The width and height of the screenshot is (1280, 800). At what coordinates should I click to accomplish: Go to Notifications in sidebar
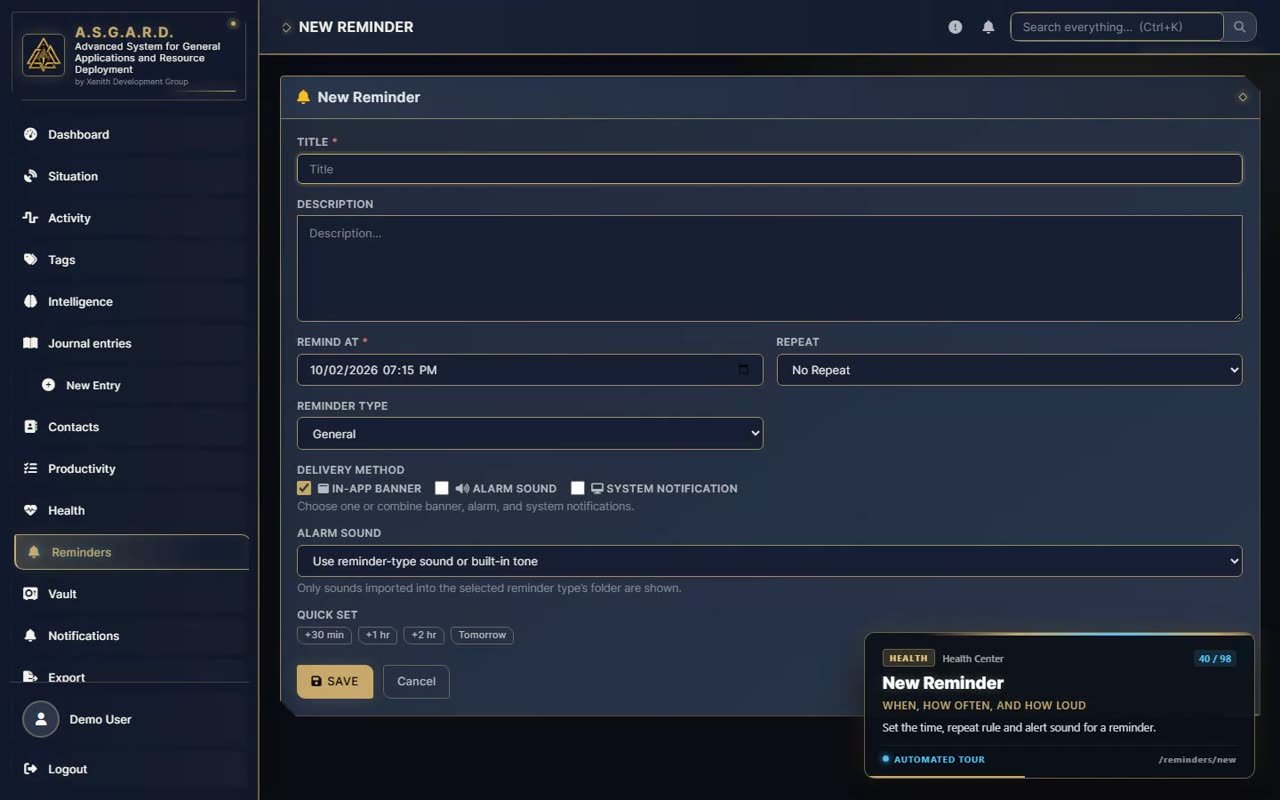(132, 636)
